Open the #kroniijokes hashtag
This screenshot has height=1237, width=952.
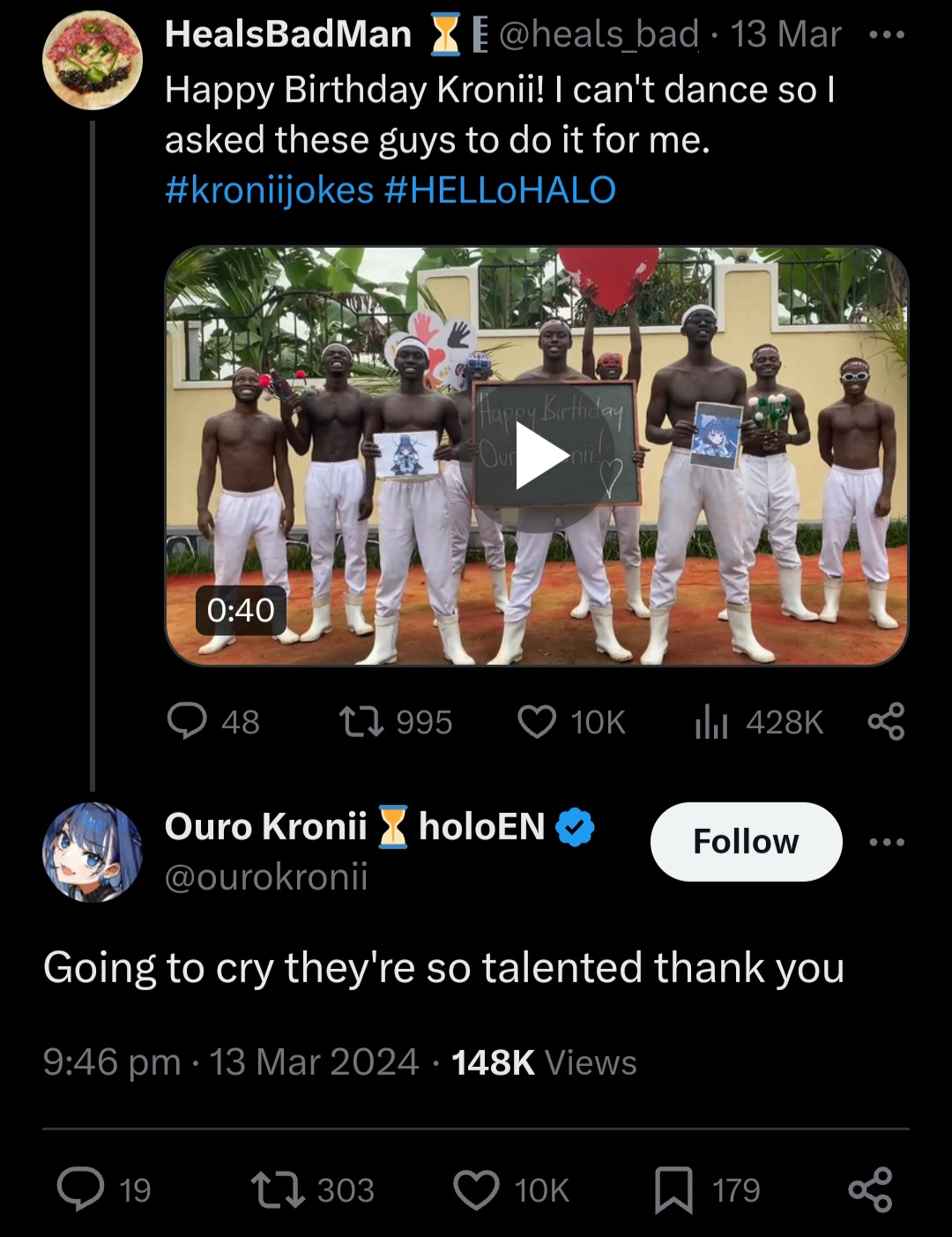[x=269, y=190]
